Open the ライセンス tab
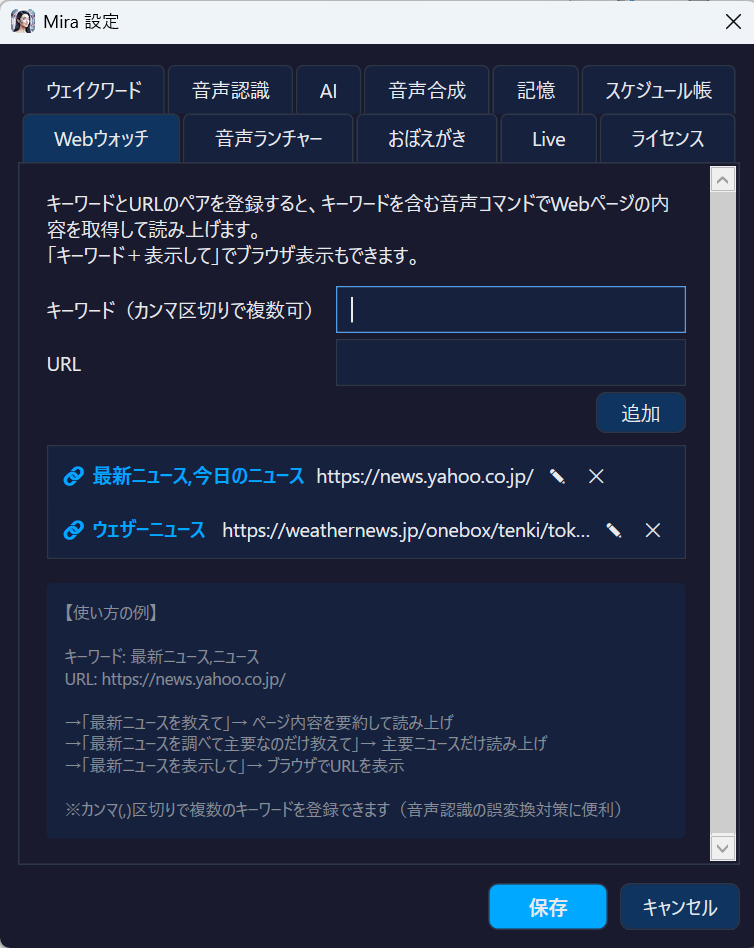 pos(668,138)
